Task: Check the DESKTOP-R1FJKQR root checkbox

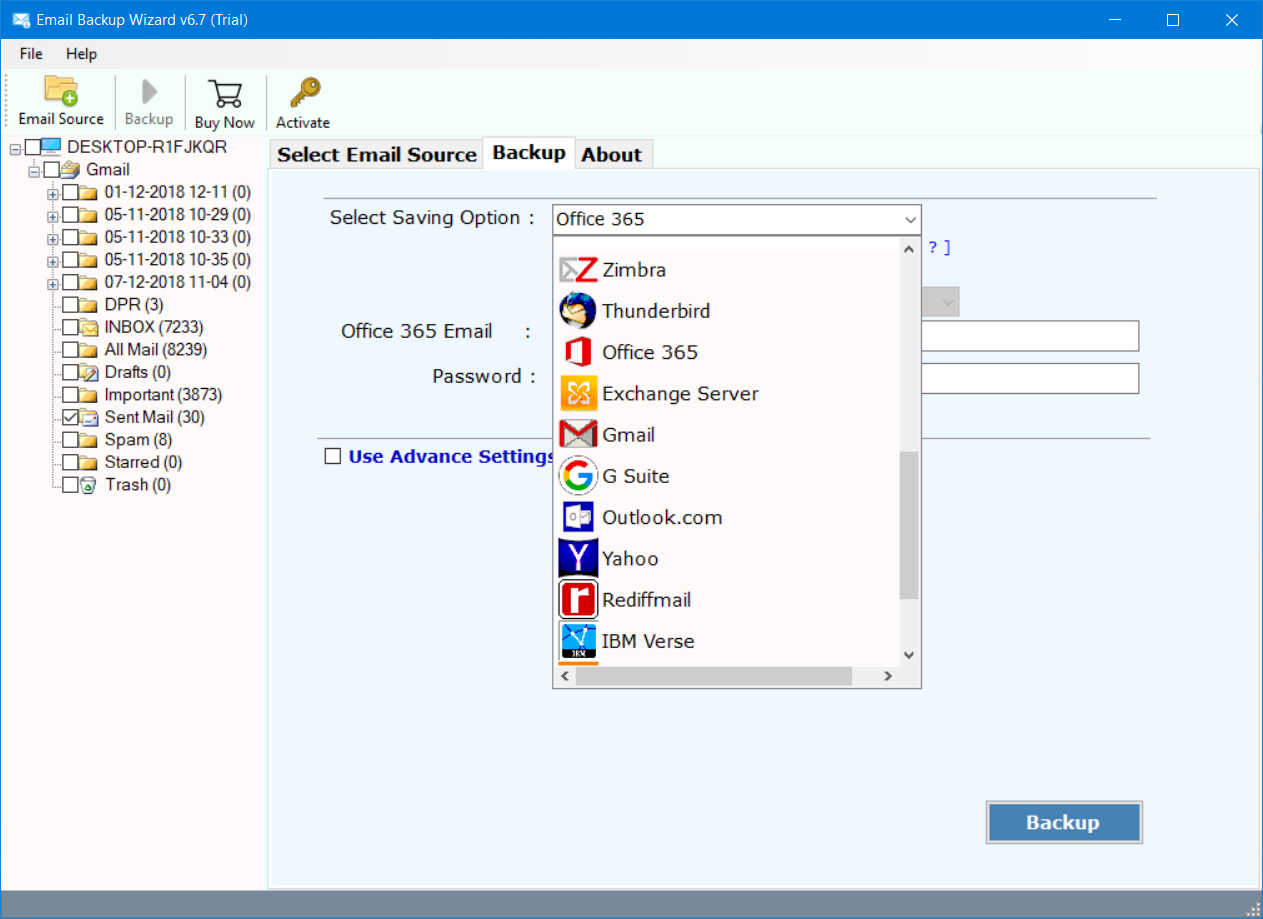Action: click(x=32, y=148)
